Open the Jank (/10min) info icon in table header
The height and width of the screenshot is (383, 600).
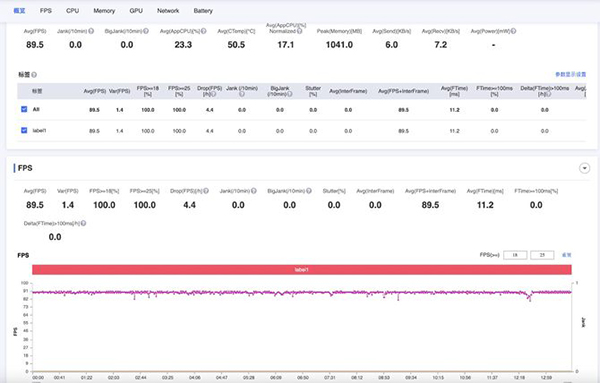[242, 94]
